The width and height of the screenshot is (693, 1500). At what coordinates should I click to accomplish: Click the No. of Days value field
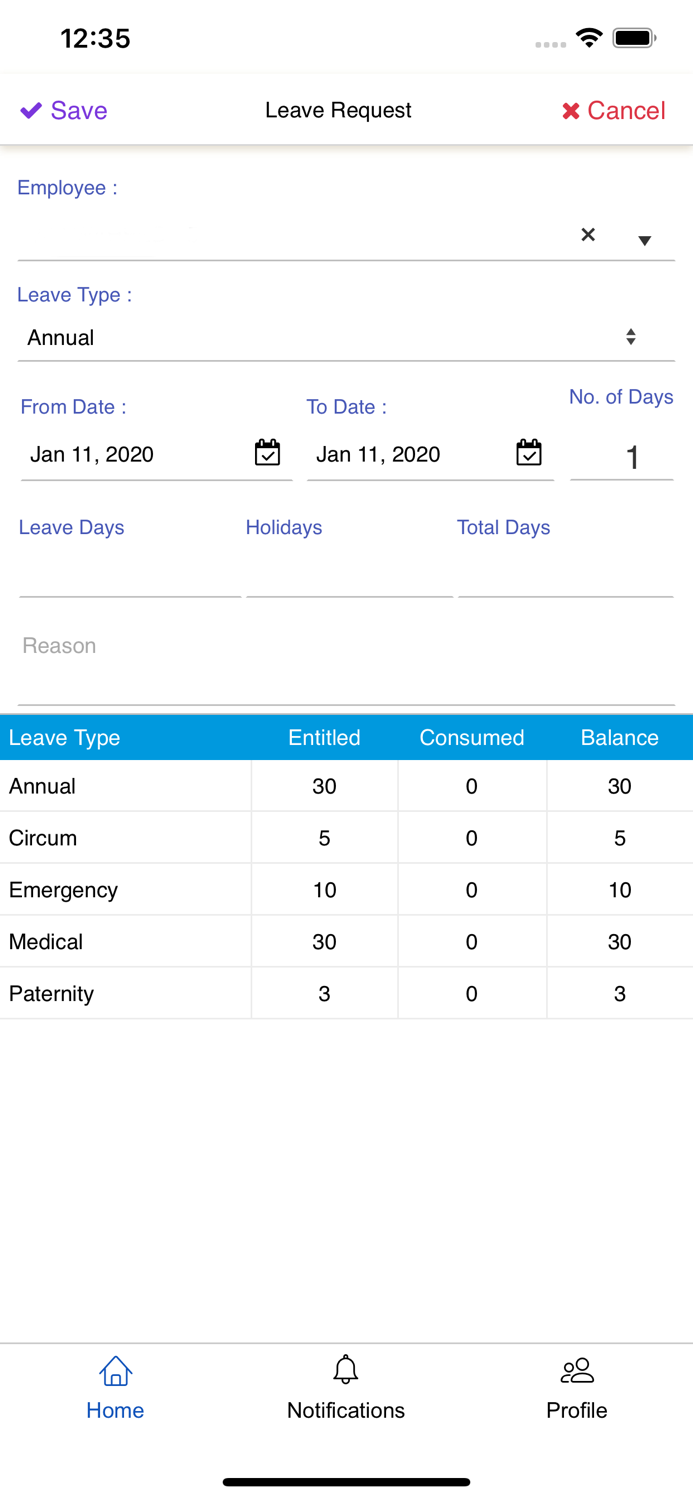coord(632,457)
